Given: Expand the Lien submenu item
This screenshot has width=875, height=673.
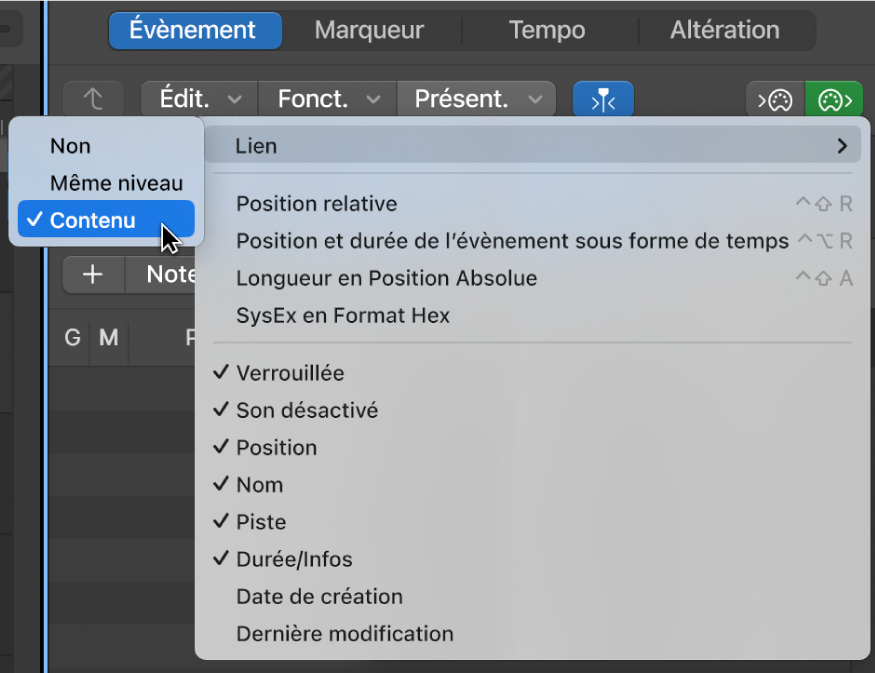Looking at the screenshot, I should point(533,146).
